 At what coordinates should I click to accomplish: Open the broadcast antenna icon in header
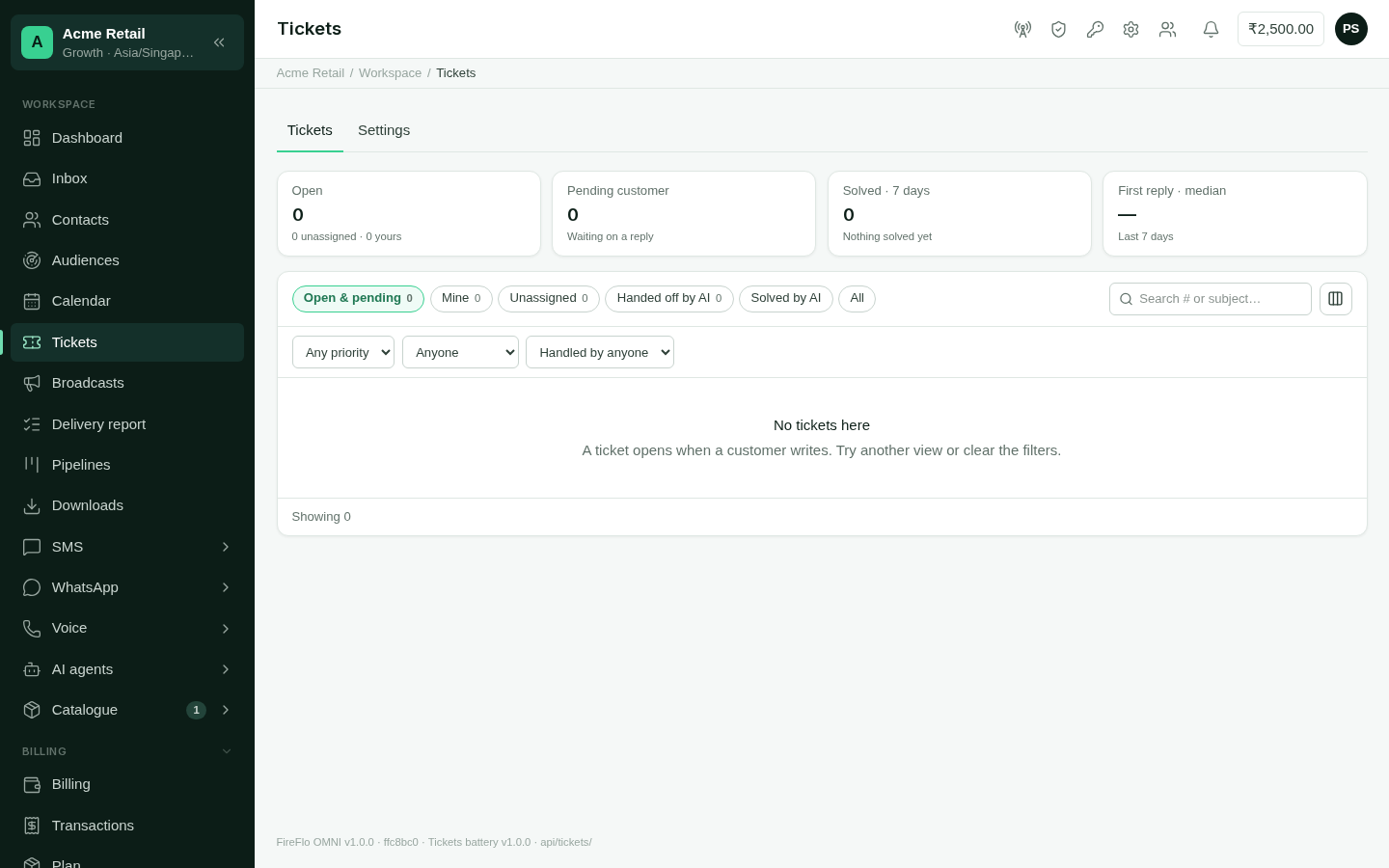click(1022, 29)
